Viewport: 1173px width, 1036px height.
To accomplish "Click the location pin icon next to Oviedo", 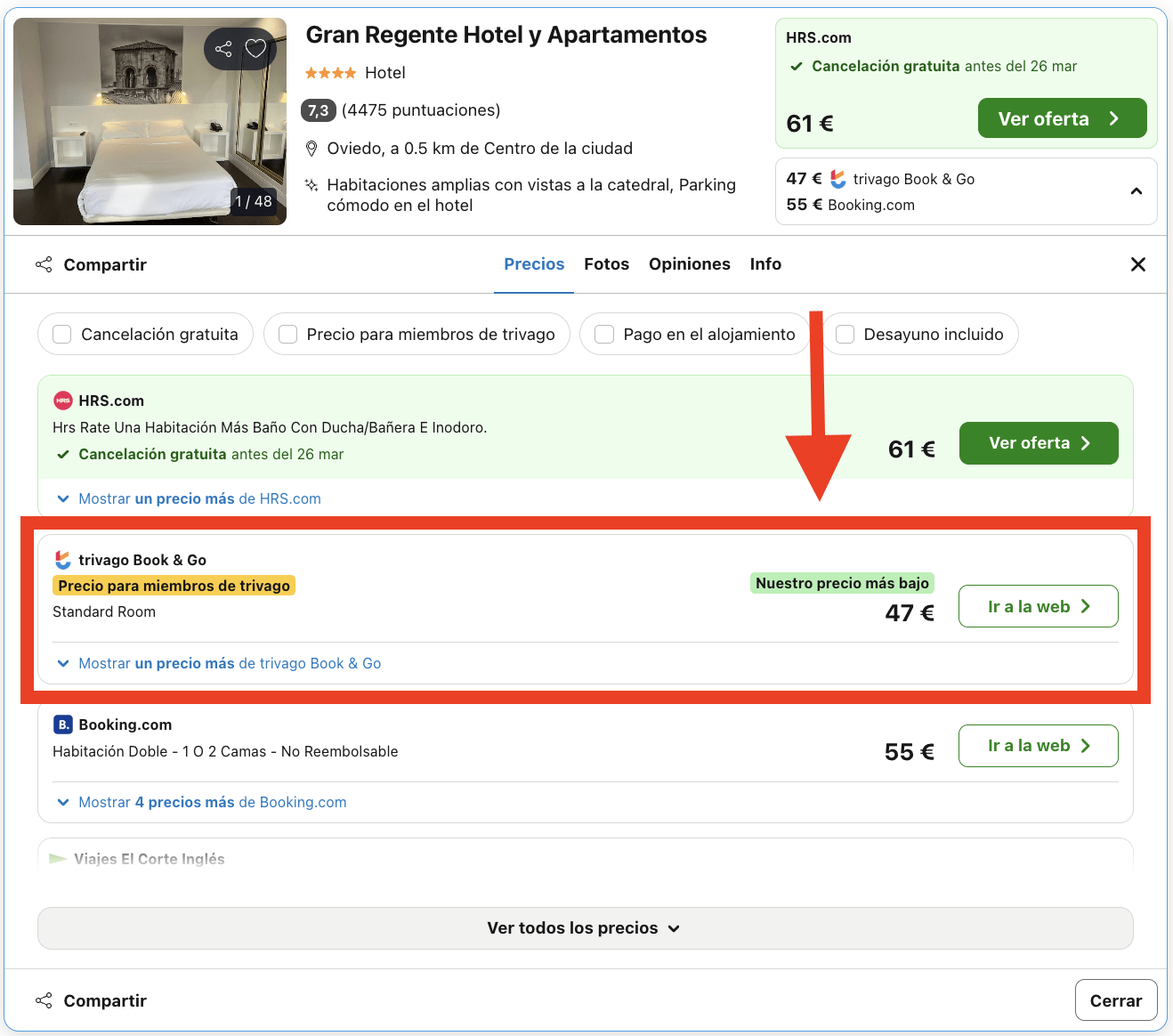I will (x=311, y=149).
